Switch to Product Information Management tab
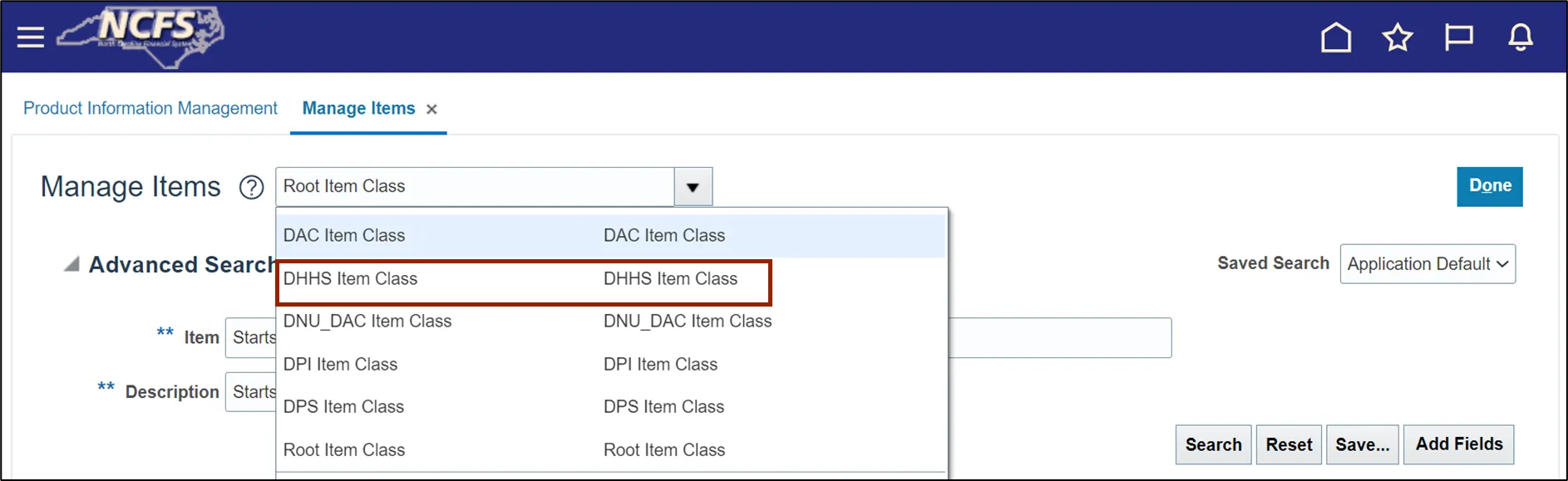 (x=150, y=109)
